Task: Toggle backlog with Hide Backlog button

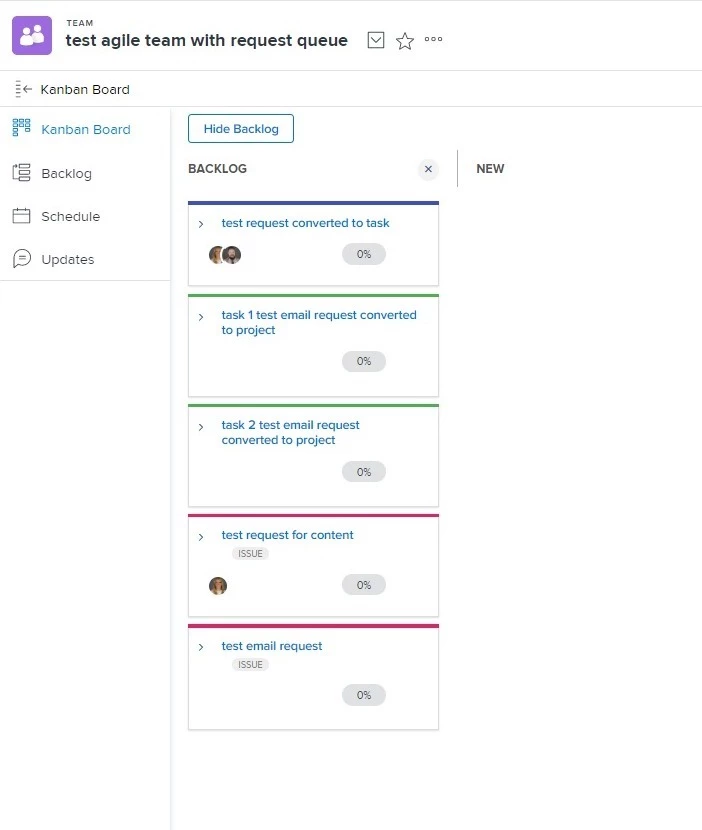Action: 241,129
